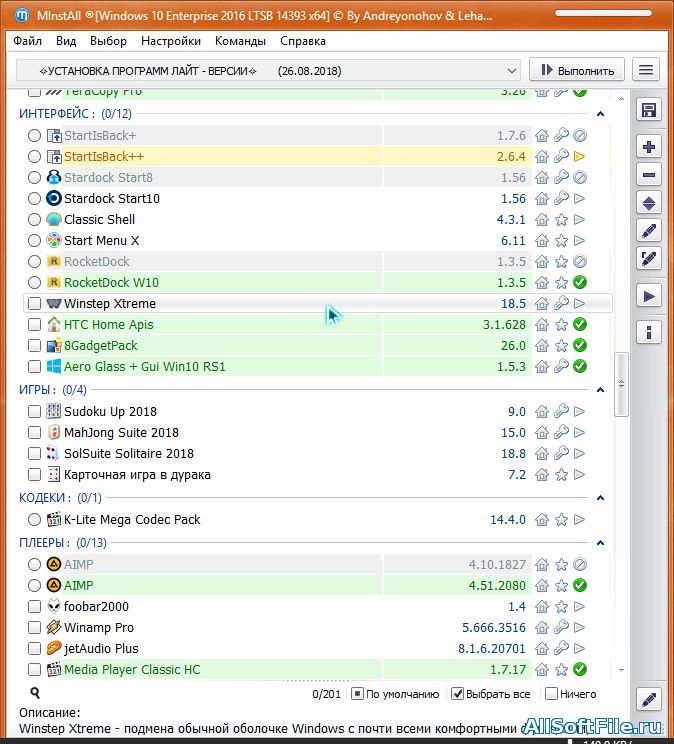674x744 pixels.
Task: Click the minus remove-item sidebar icon
Action: 648,175
